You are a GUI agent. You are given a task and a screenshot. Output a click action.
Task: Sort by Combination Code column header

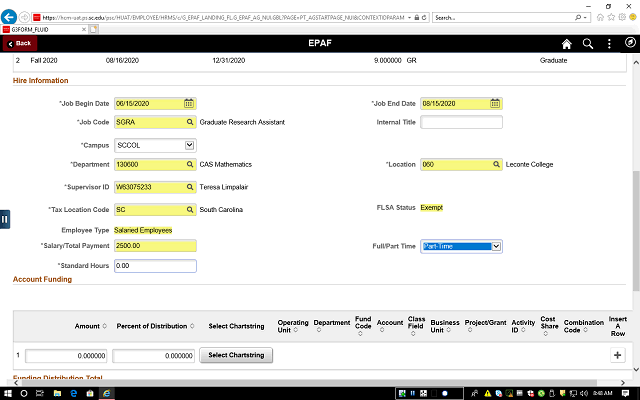584,326
